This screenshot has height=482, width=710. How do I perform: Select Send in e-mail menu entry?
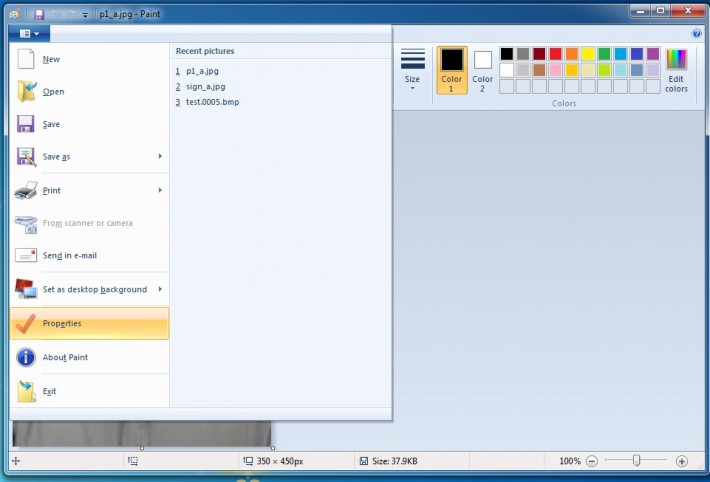(x=89, y=255)
